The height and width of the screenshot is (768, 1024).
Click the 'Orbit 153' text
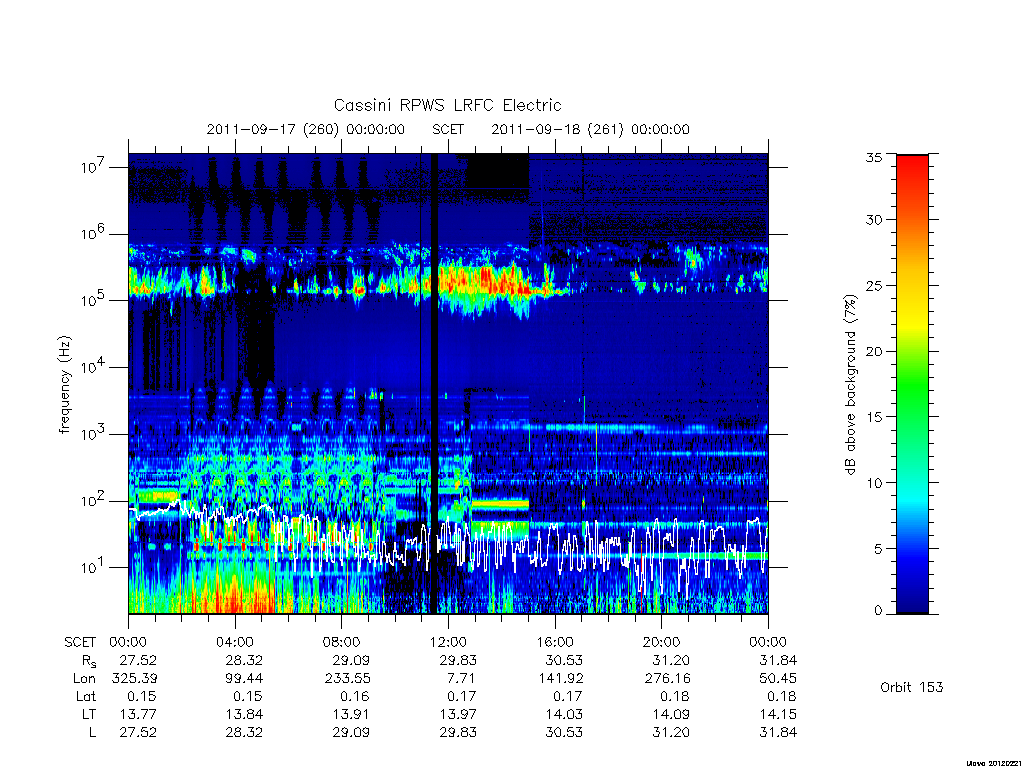pyautogui.click(x=912, y=687)
